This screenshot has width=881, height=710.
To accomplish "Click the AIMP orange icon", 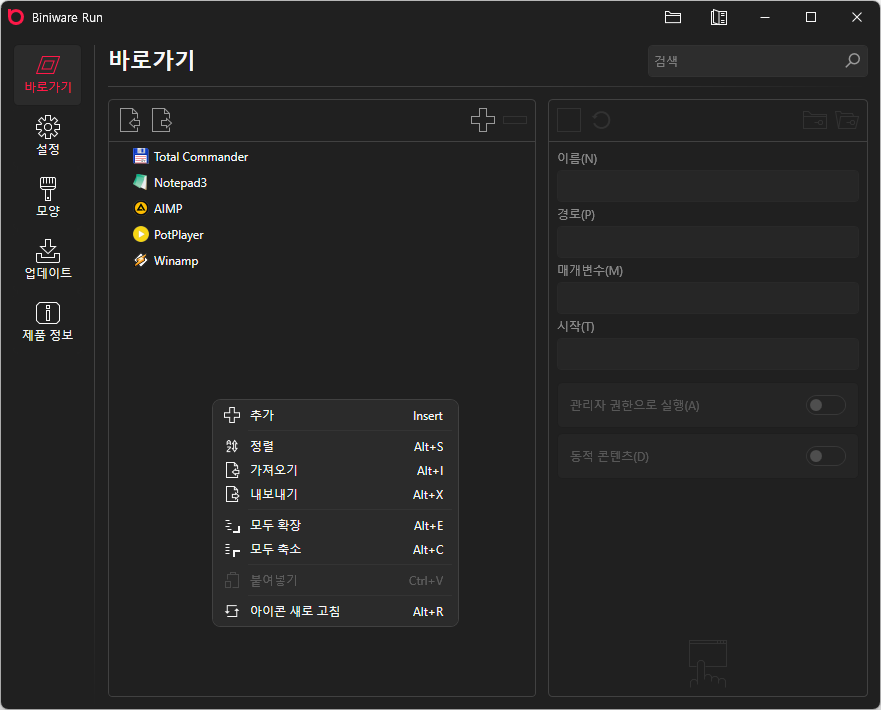I will (x=140, y=208).
